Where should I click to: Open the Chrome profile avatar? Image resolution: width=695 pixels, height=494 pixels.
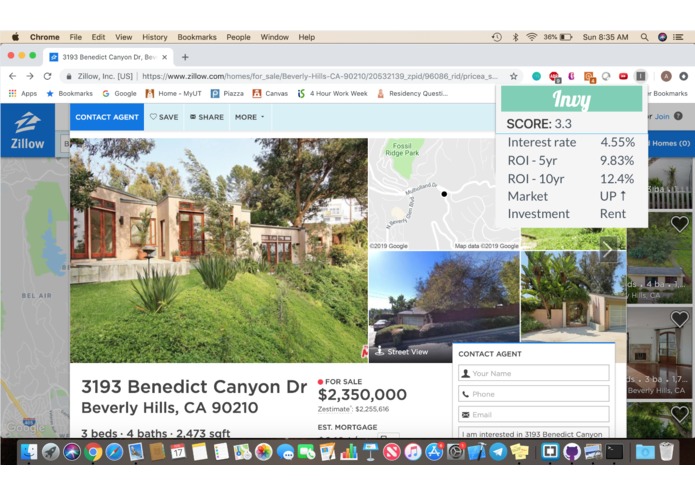[x=666, y=76]
